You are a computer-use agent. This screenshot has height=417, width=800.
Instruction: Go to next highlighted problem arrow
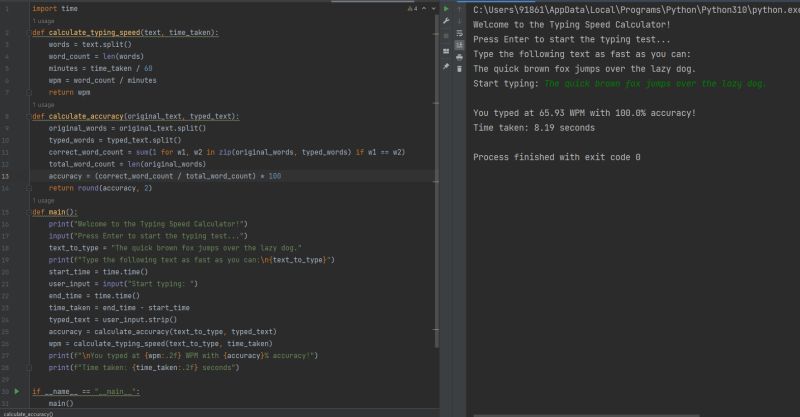[x=433, y=9]
